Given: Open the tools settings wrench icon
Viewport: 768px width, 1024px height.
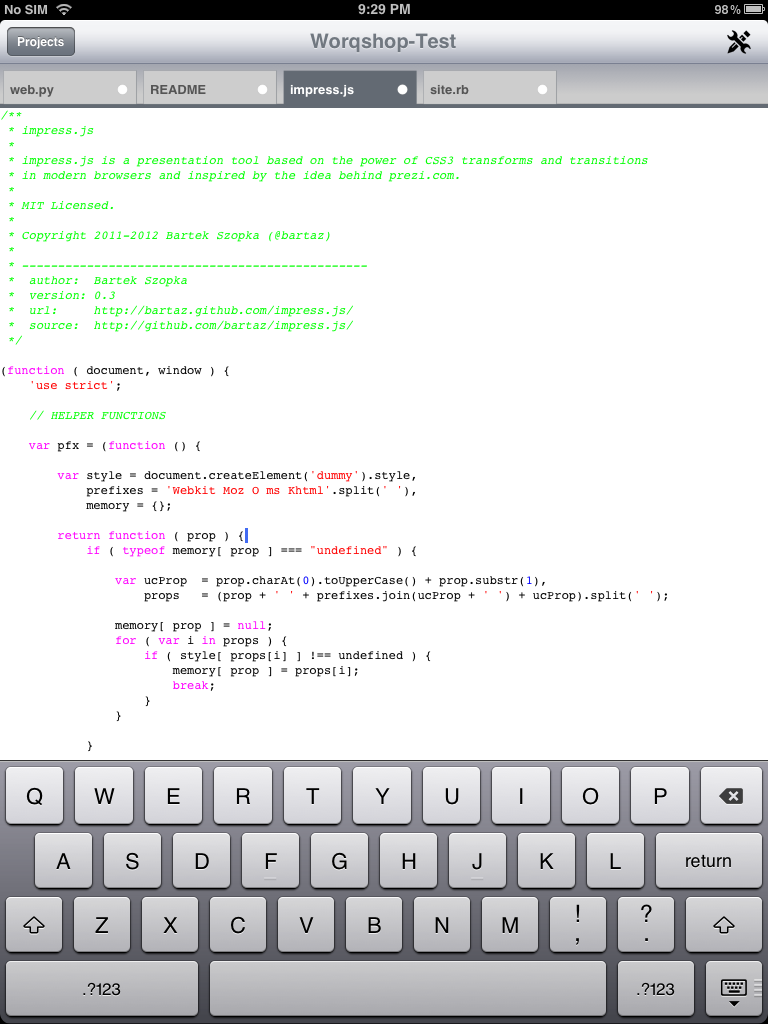Looking at the screenshot, I should (x=739, y=42).
